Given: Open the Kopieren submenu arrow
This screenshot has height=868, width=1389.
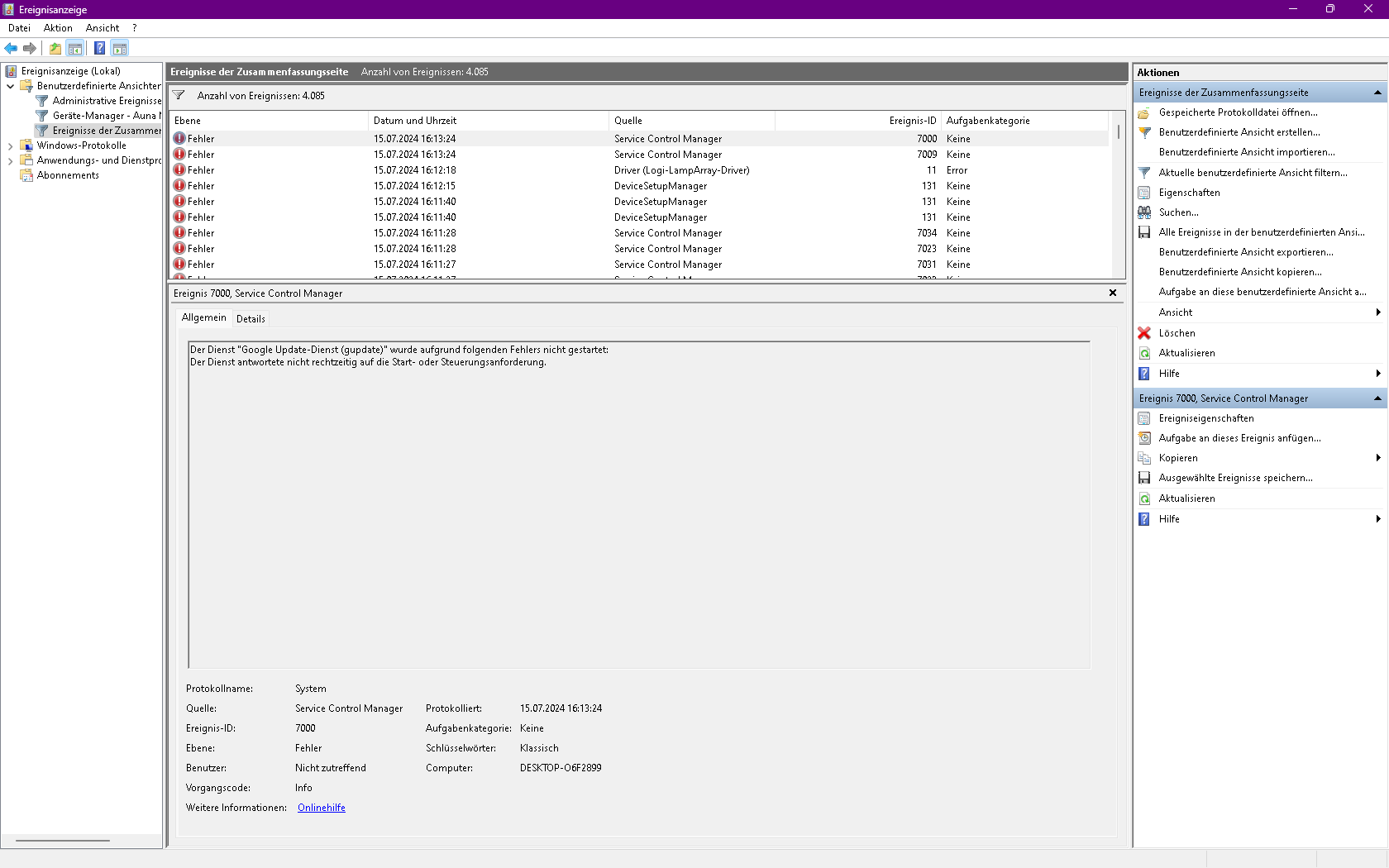Looking at the screenshot, I should (x=1377, y=457).
